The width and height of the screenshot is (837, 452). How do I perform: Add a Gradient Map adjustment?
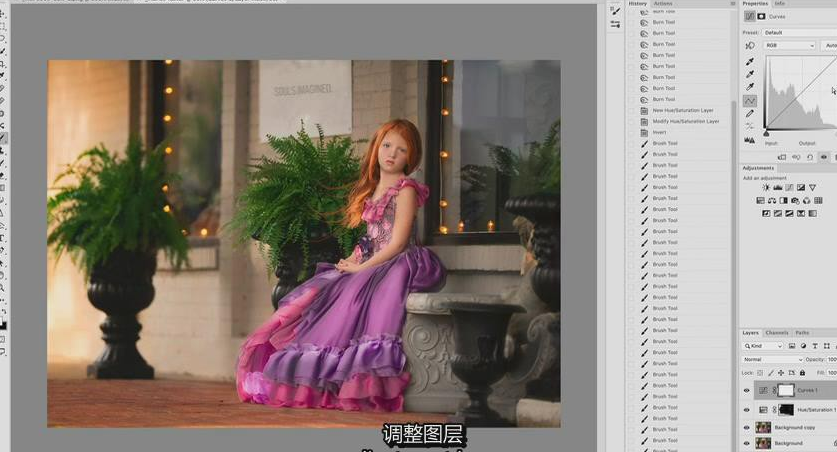pos(812,213)
